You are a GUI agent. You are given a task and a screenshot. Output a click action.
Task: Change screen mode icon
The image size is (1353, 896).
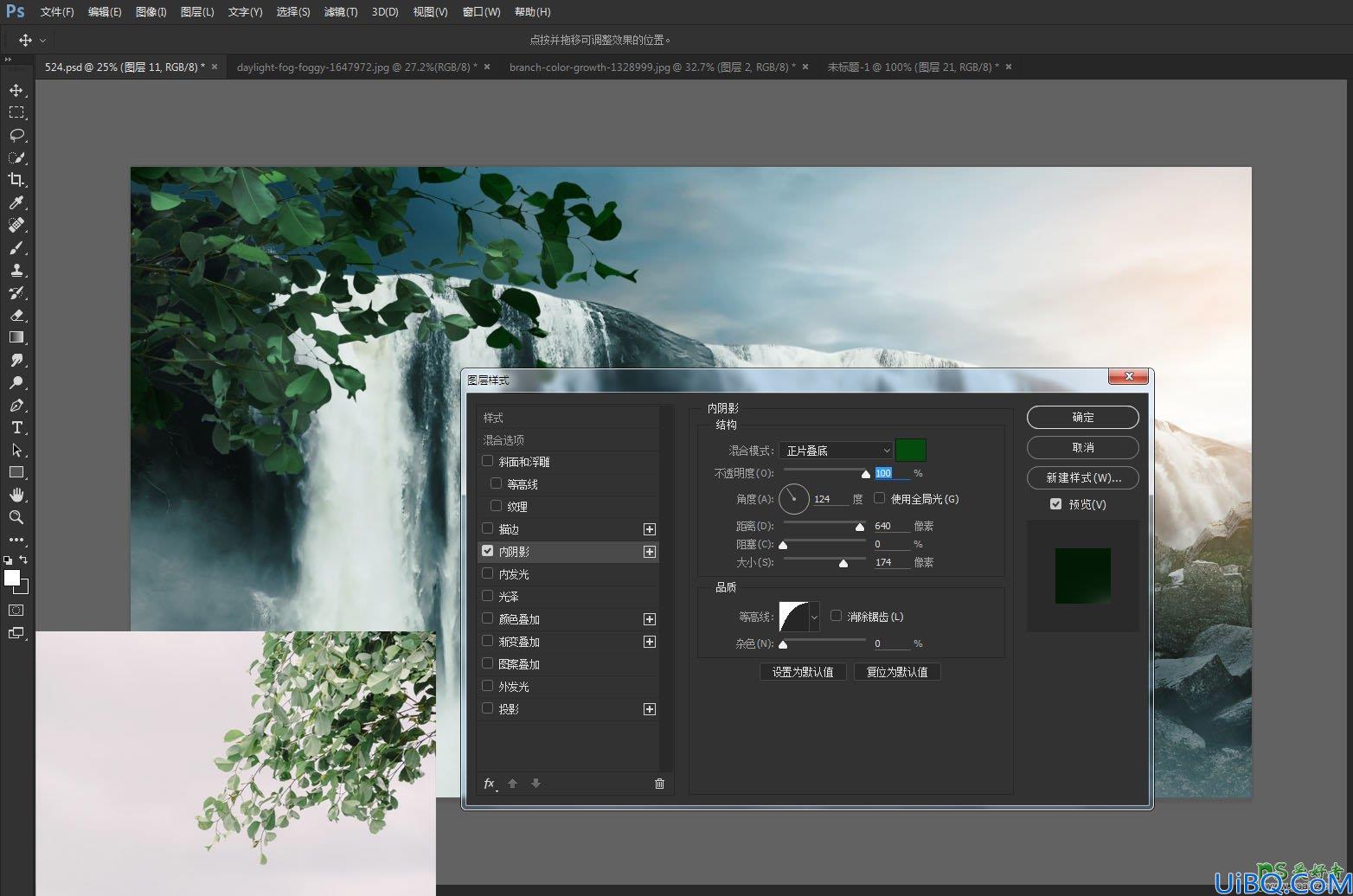[16, 632]
